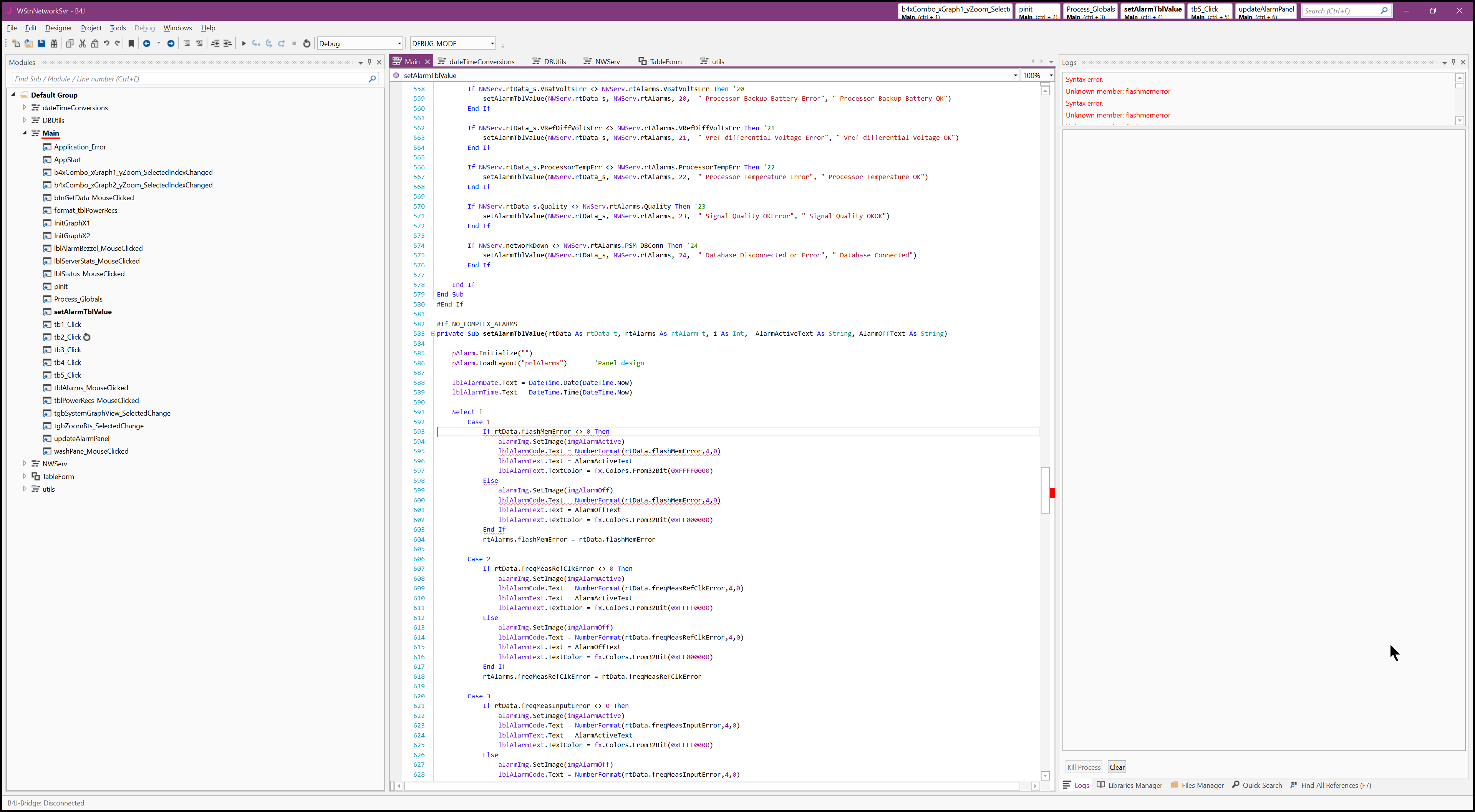Collapse the sub at line 583

(x=433, y=334)
